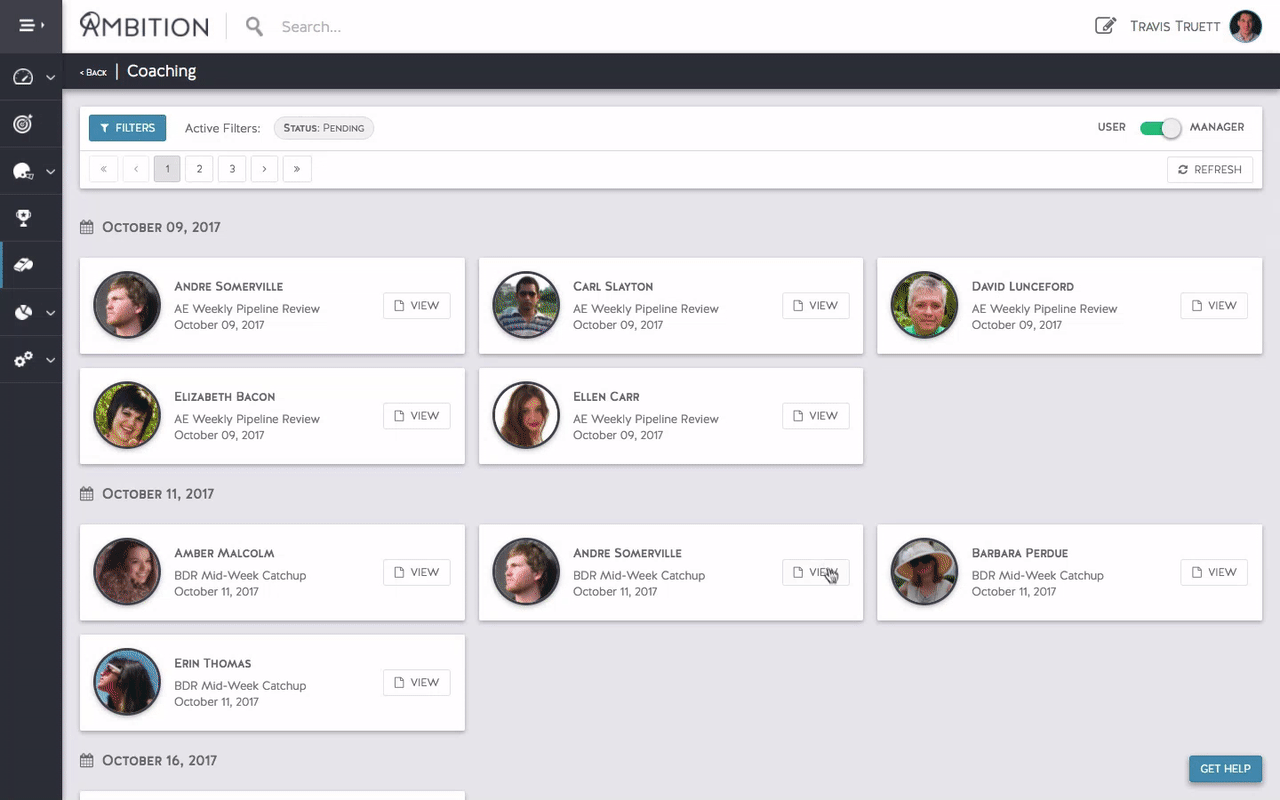Click the search magnifier icon
The height and width of the screenshot is (800, 1280).
pos(255,27)
